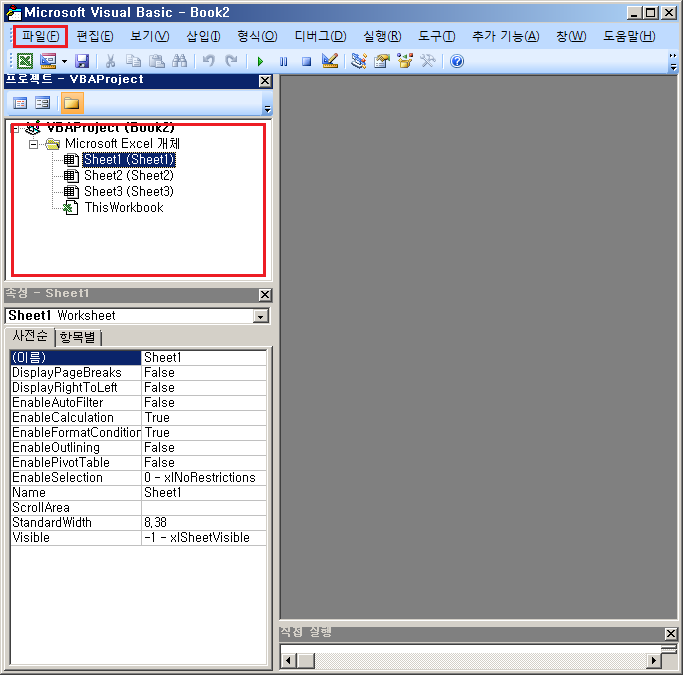
Task: Click the Project Explorer toolbar icon
Action: coord(359,61)
